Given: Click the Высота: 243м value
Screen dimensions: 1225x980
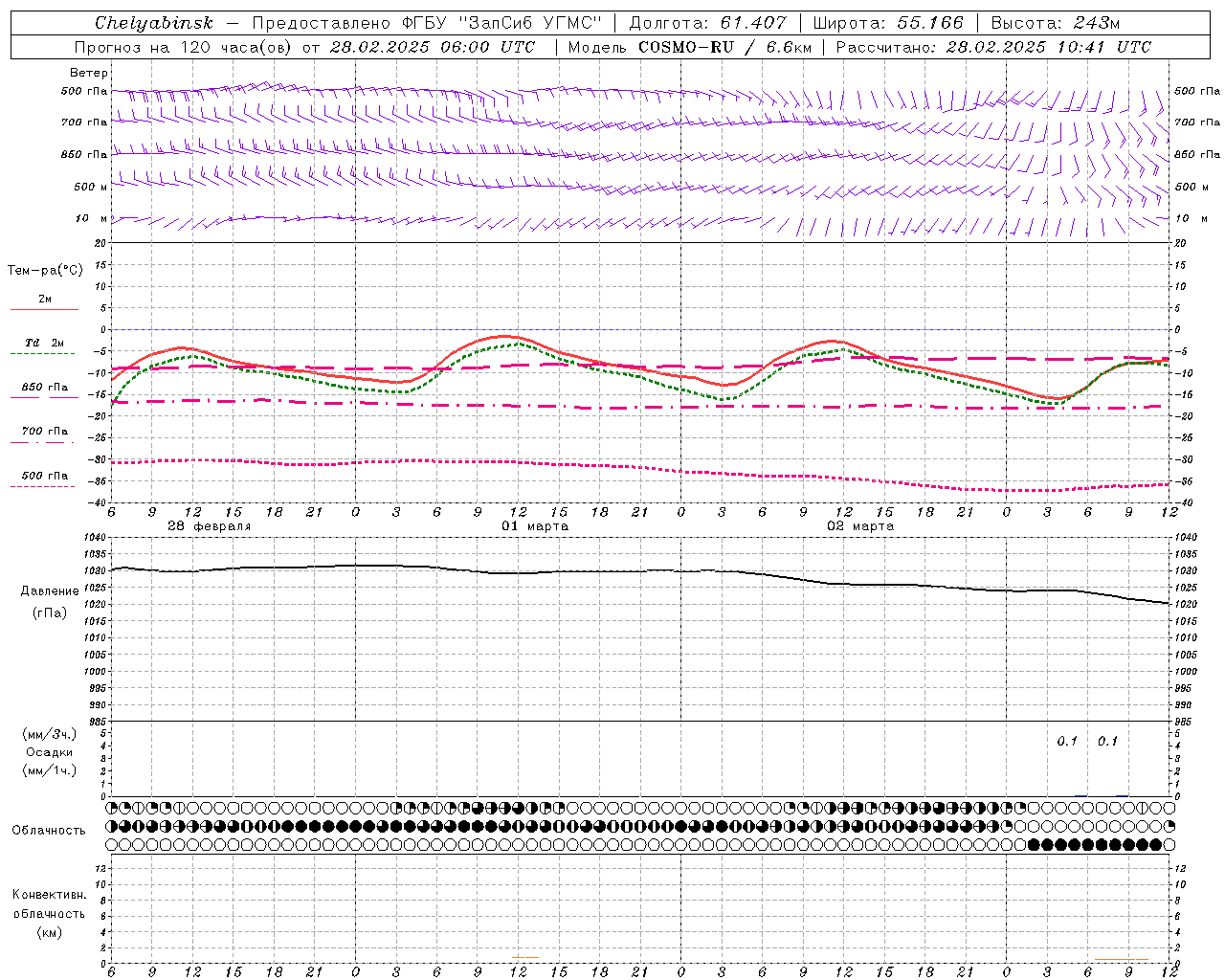Looking at the screenshot, I should 1056,23.
